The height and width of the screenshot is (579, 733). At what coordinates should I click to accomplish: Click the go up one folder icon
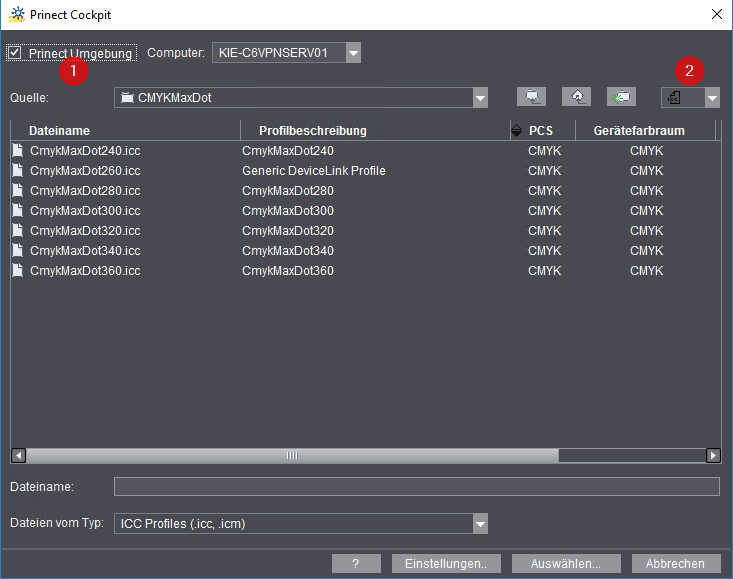pos(531,97)
